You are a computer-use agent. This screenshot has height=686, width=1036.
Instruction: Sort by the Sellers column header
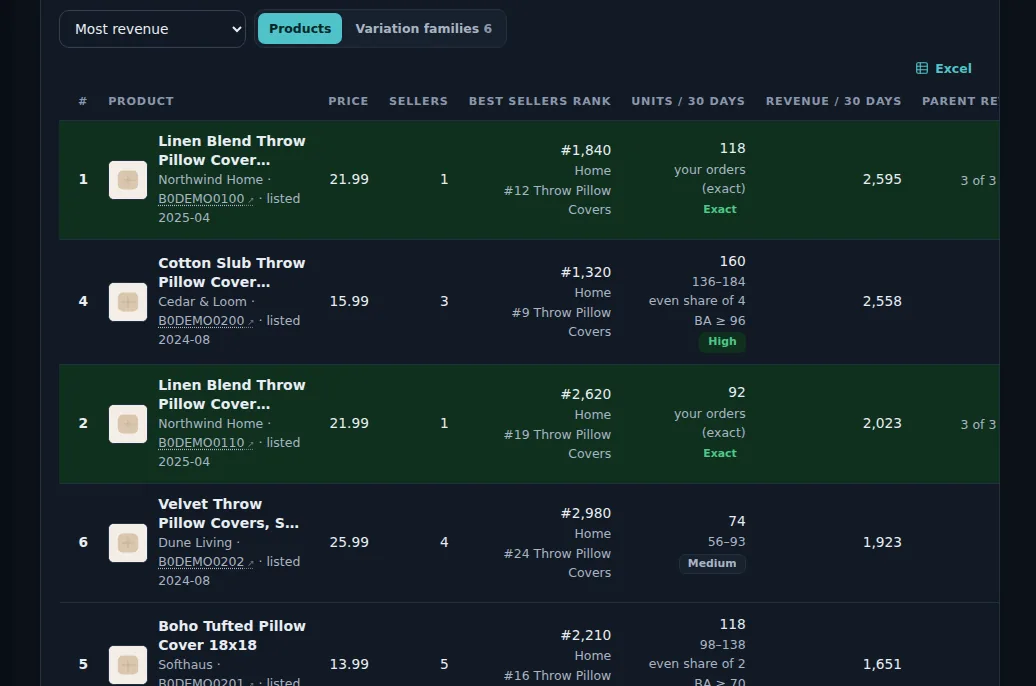[418, 101]
